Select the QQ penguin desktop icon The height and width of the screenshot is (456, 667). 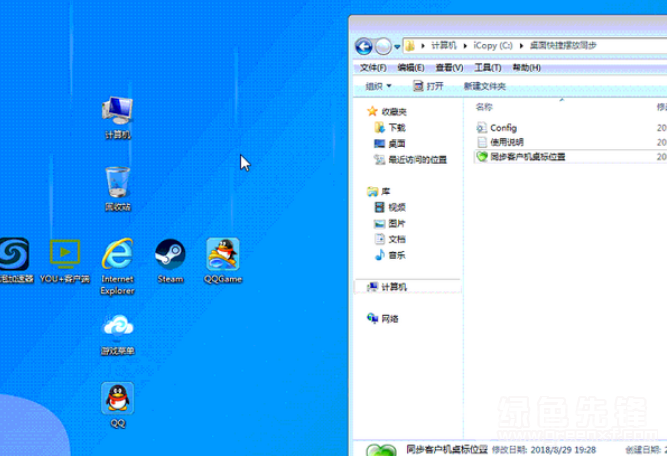(117, 405)
